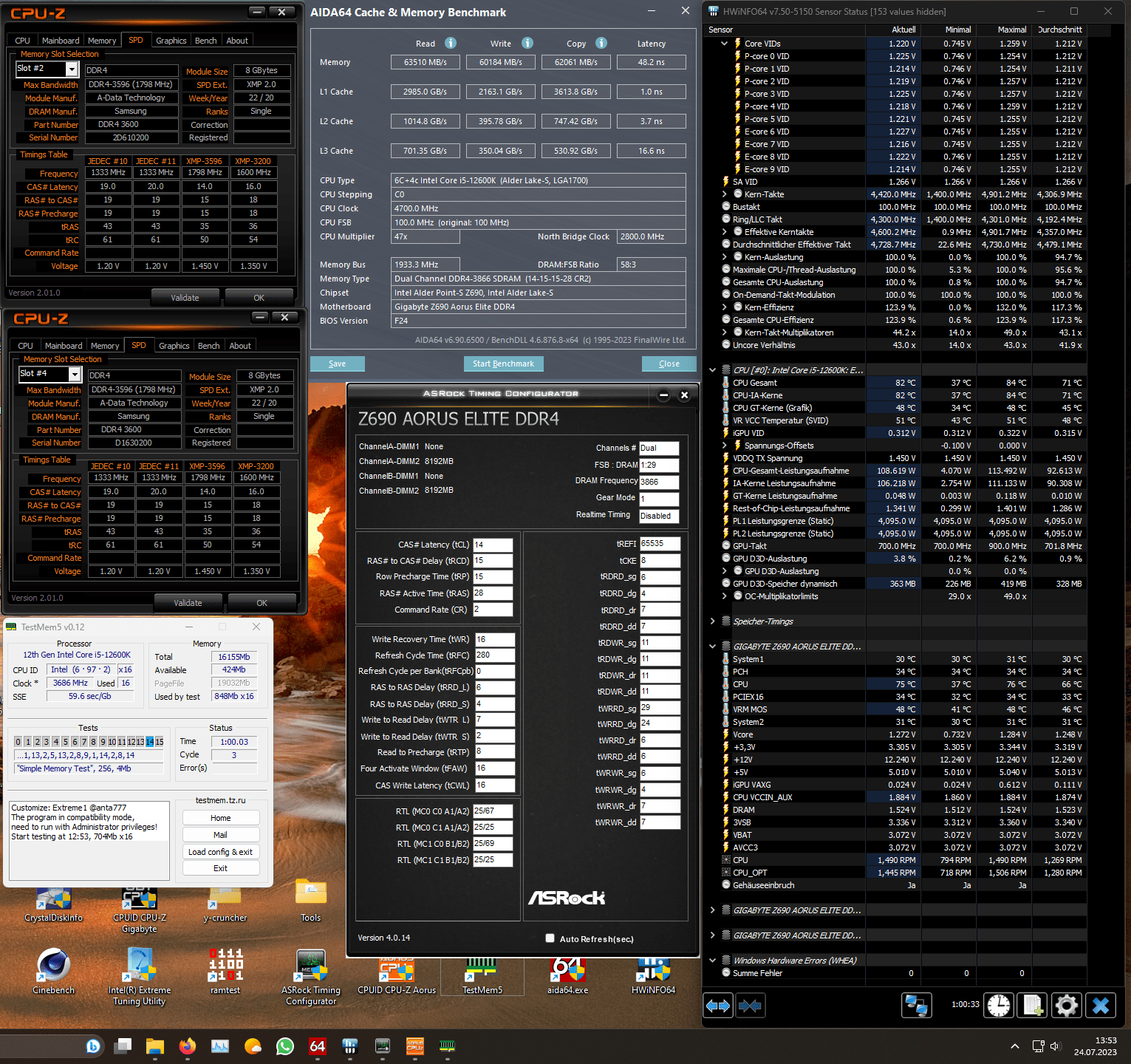This screenshot has height=1064, width=1131.
Task: Click Validate button in top CPU-Z
Action: 185,298
